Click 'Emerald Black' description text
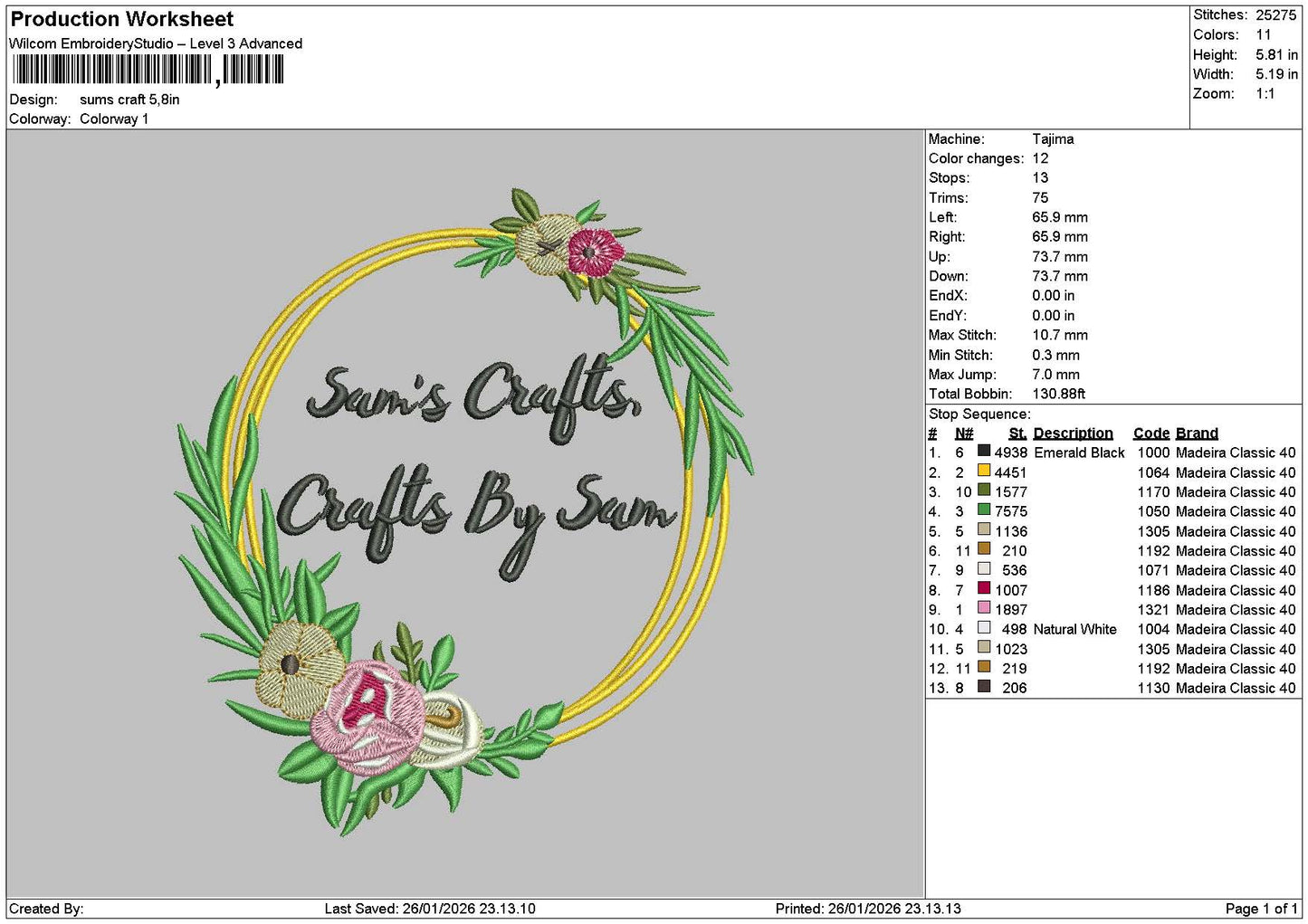The height and width of the screenshot is (924, 1308). 1079,452
